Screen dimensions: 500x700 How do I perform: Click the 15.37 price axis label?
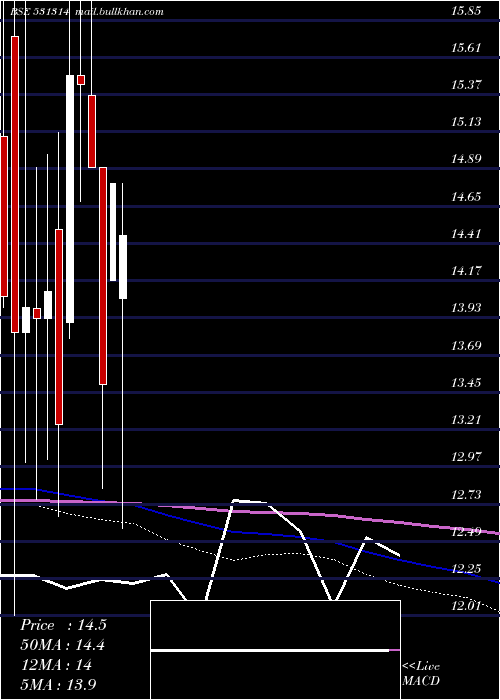(466, 85)
